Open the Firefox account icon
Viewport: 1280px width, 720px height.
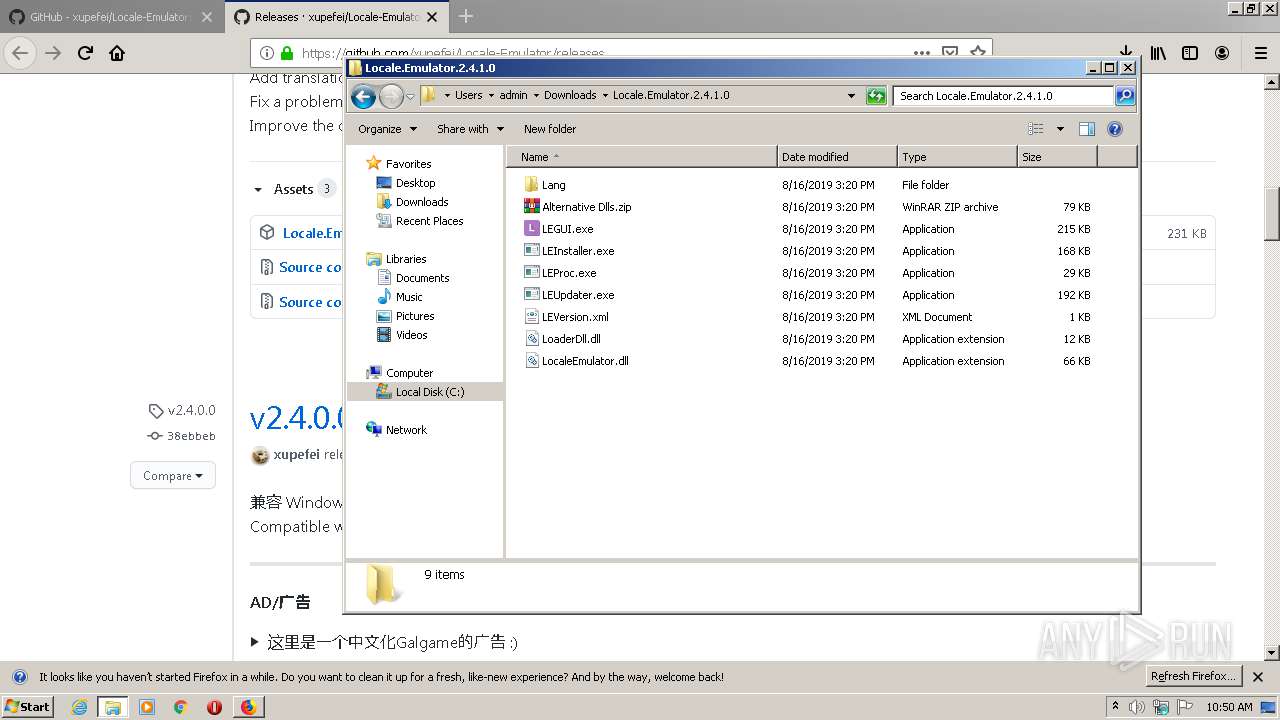pyautogui.click(x=1222, y=53)
